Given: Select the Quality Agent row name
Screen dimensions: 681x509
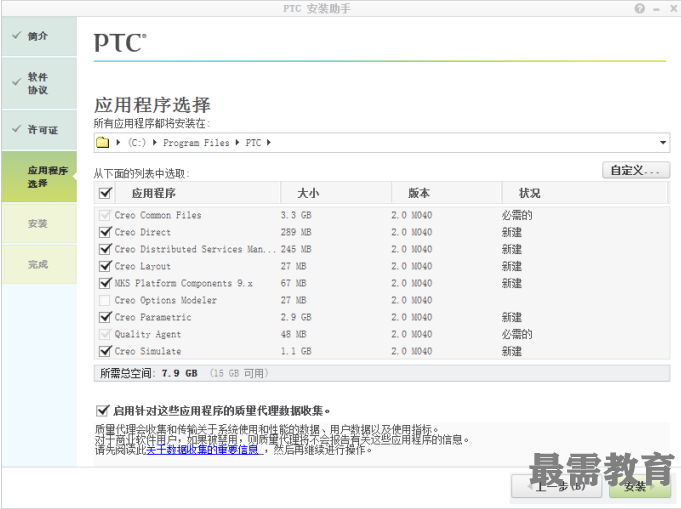Looking at the screenshot, I should (148, 334).
